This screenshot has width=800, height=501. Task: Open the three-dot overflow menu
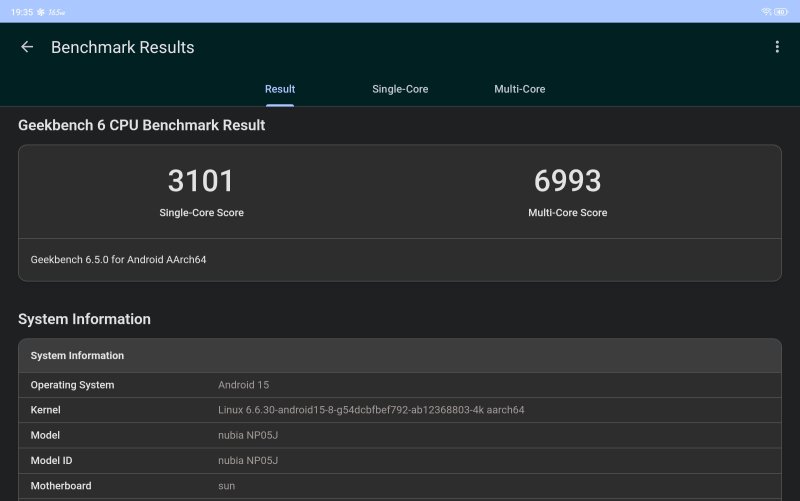(x=777, y=47)
